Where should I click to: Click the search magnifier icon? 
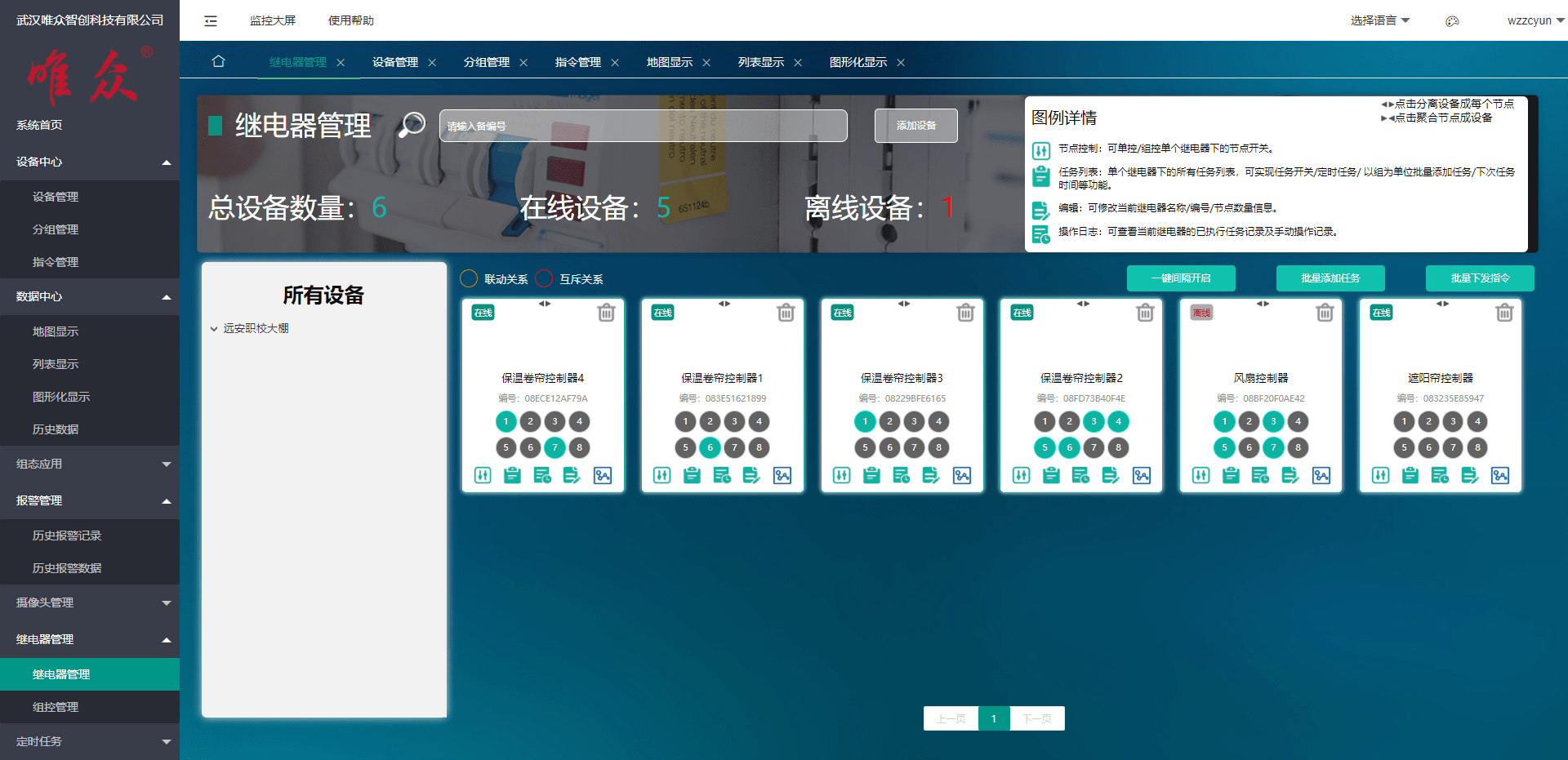[412, 125]
